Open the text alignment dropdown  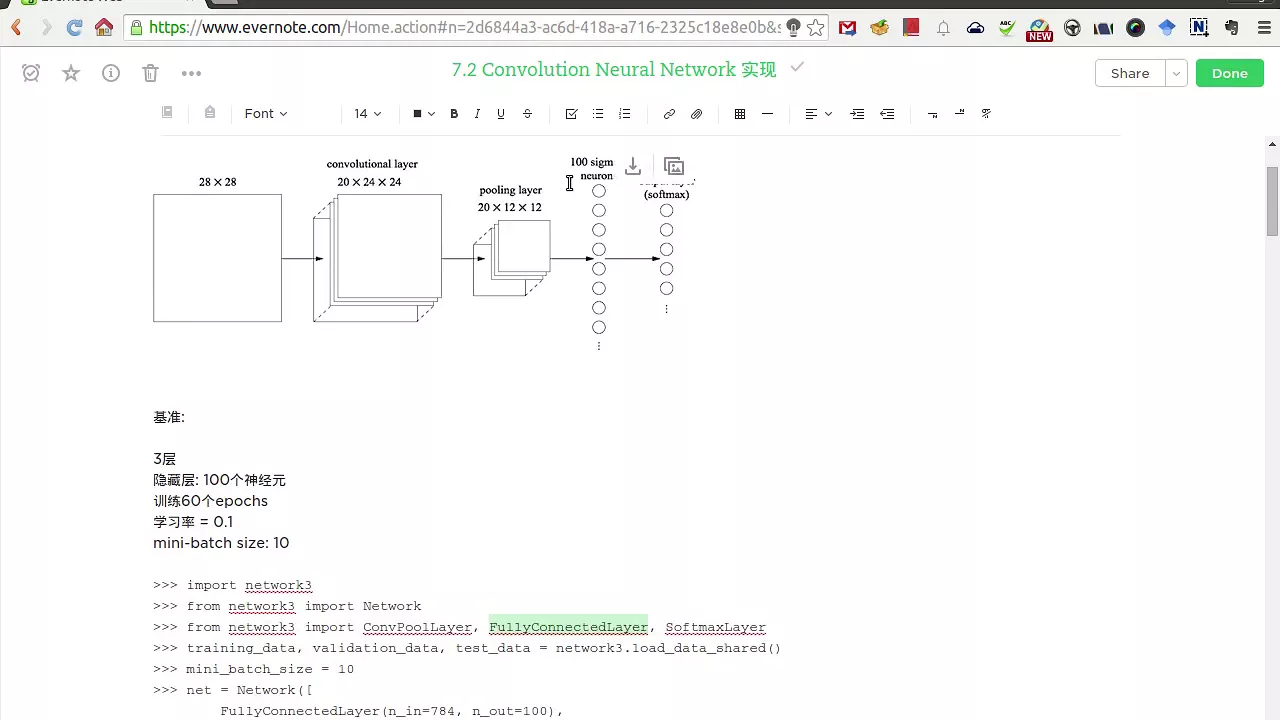pos(818,114)
